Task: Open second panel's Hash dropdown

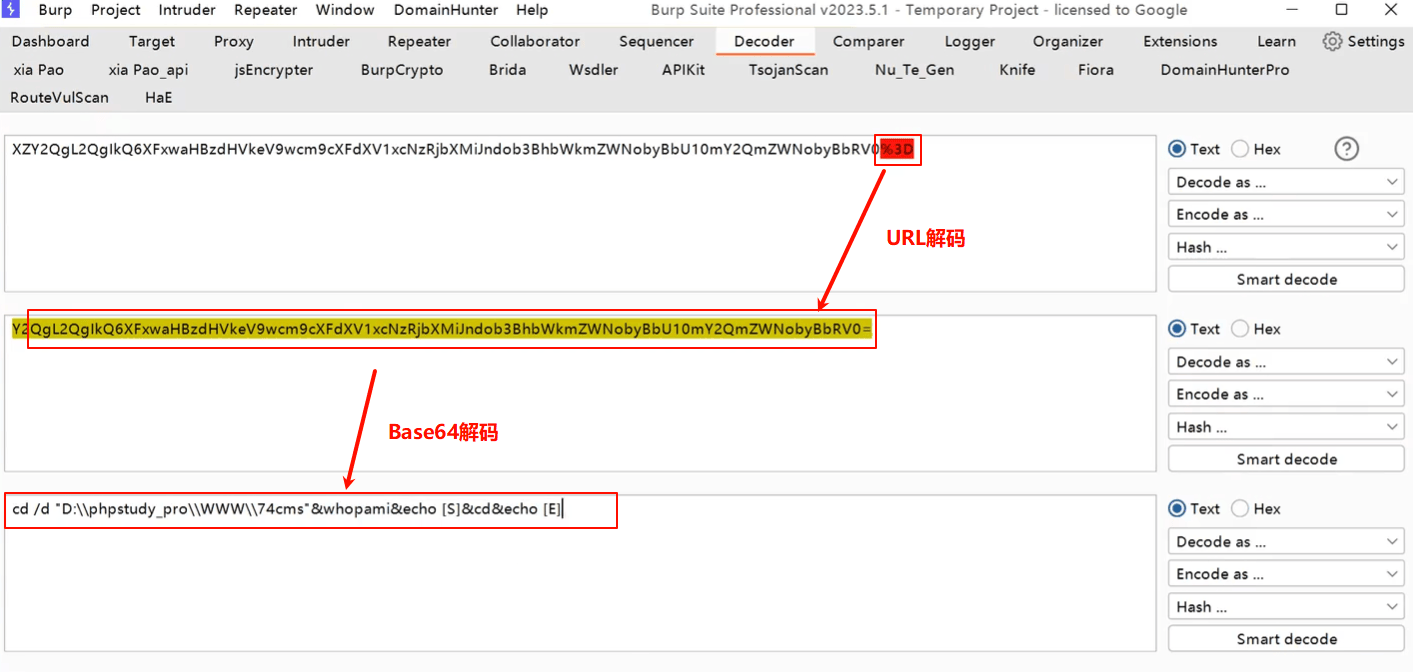Action: coord(1286,427)
